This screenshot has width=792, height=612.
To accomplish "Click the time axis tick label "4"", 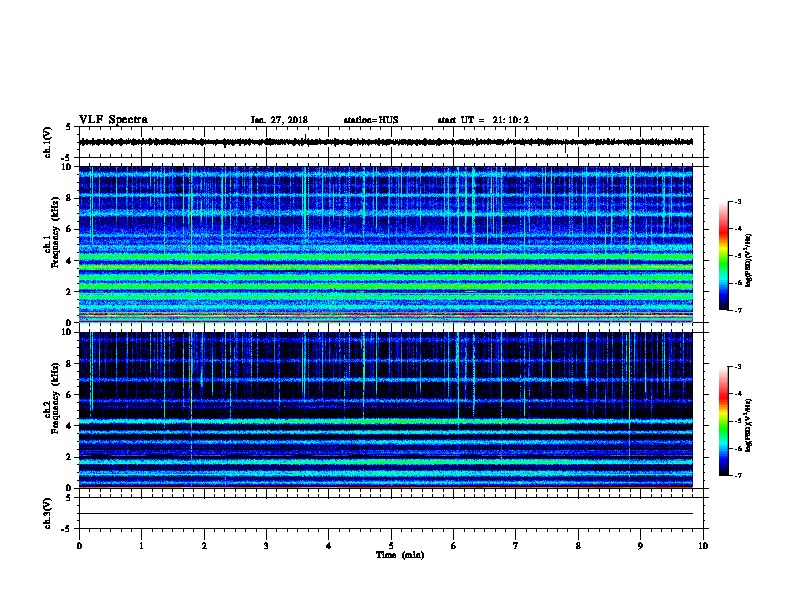I will tap(329, 546).
